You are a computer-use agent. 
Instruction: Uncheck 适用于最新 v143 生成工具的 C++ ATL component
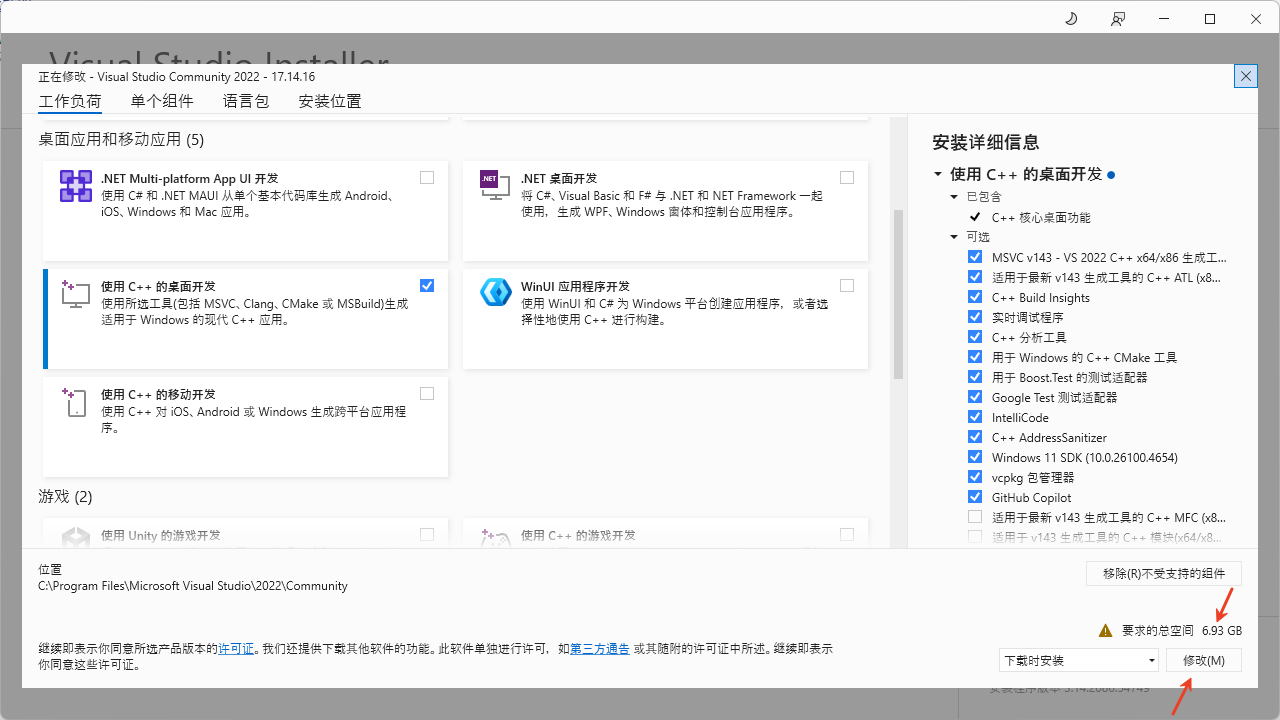pos(975,277)
